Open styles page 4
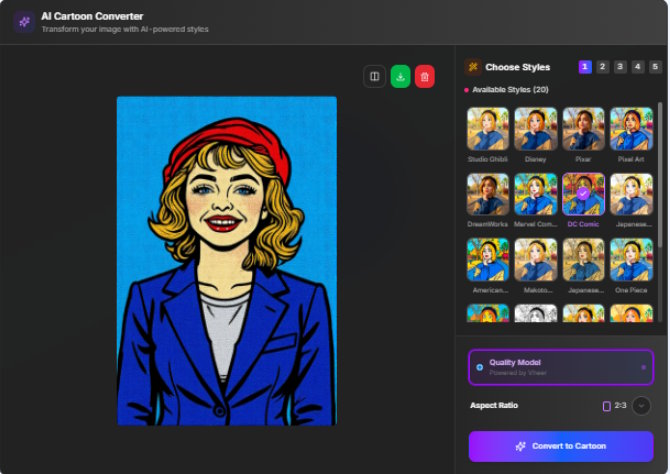 click(638, 67)
